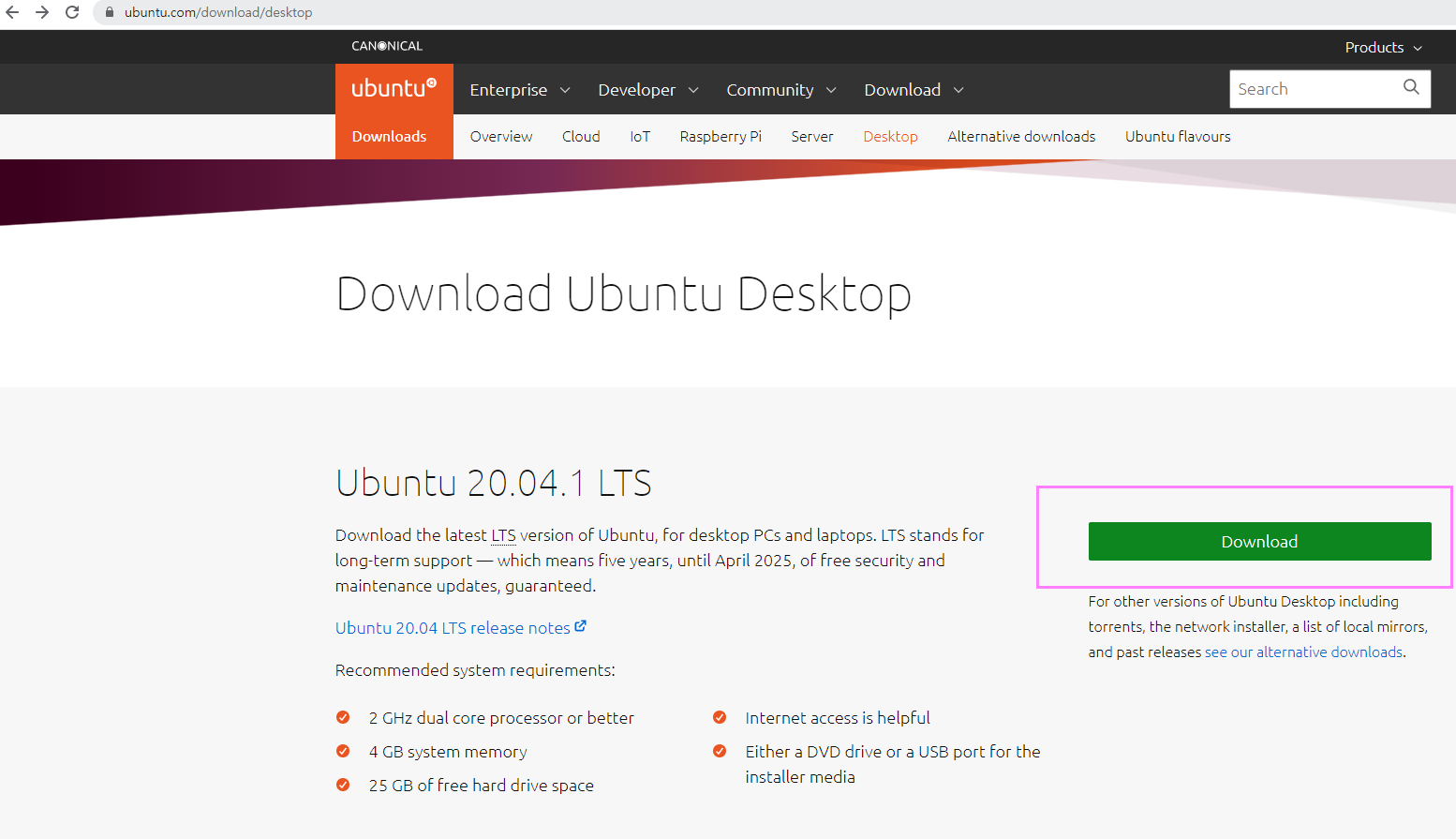
Task: Click checkmark icon beside '4 GB system memory'
Action: (x=343, y=751)
